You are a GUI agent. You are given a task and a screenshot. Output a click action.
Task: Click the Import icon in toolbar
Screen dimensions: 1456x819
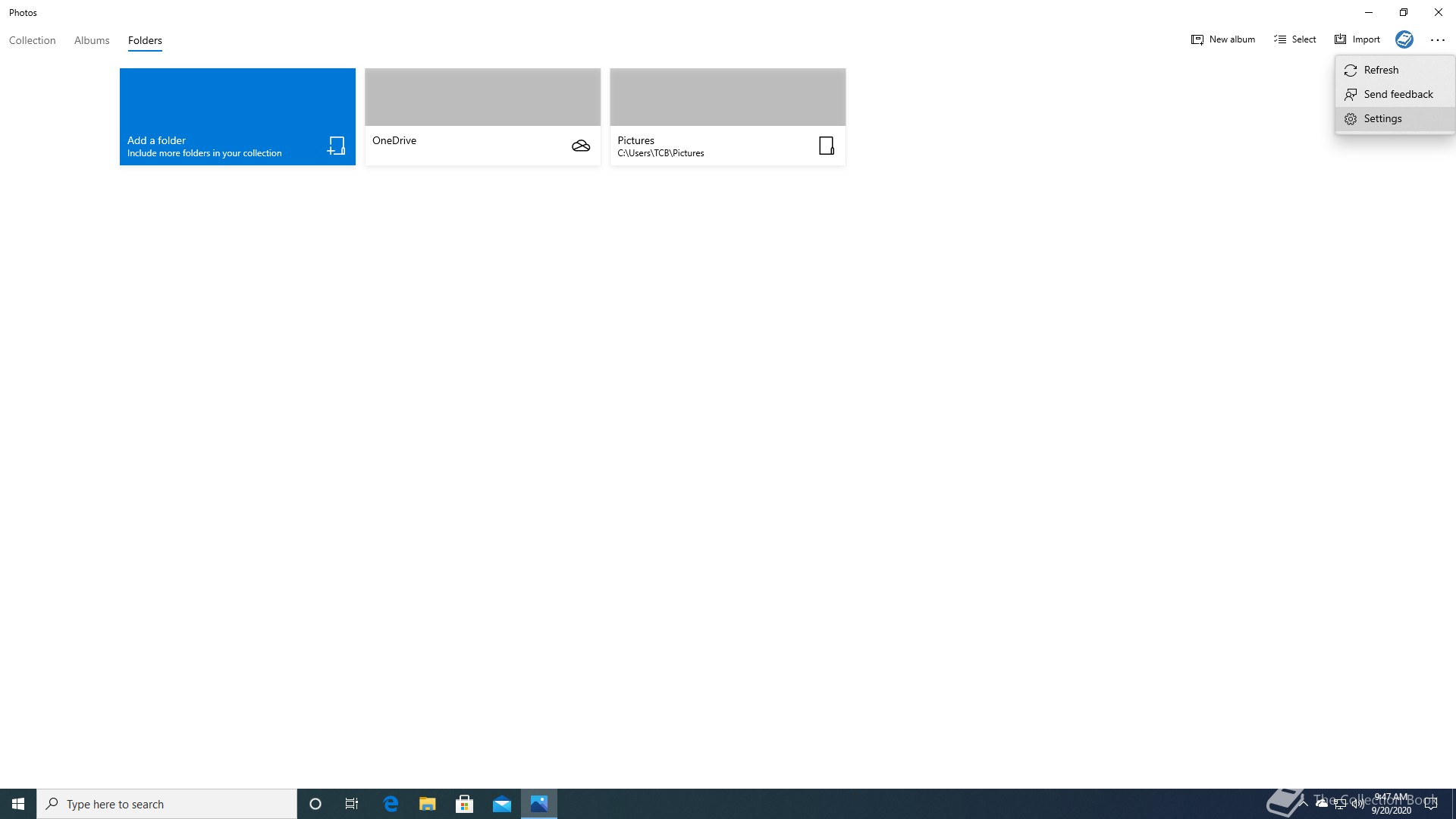tap(1341, 39)
